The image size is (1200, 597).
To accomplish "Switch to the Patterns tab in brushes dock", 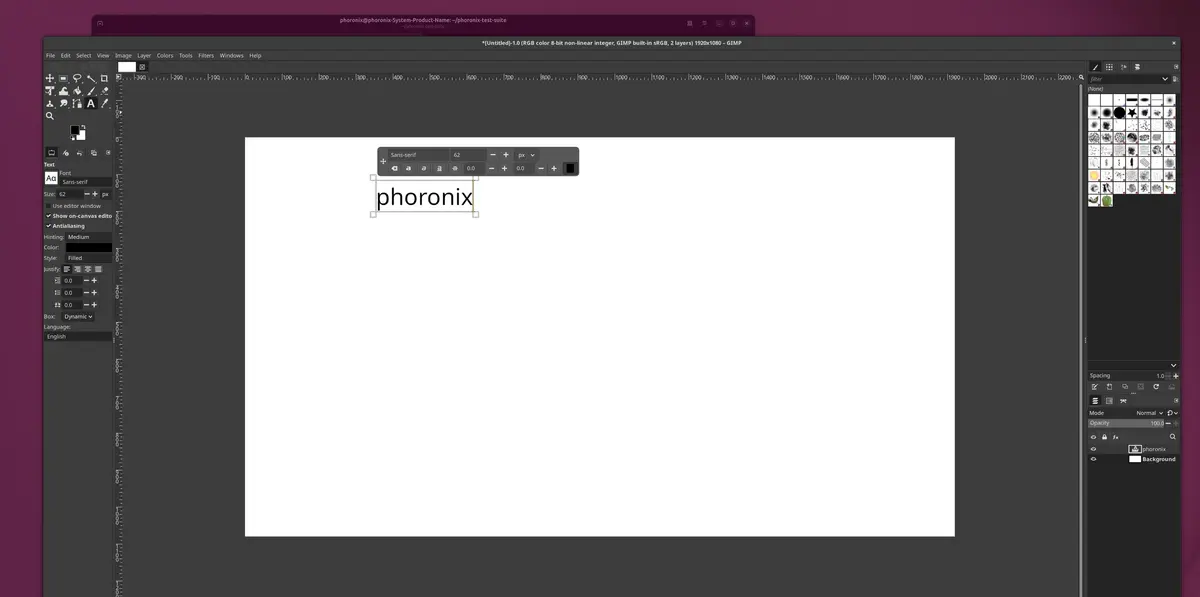I will tap(1109, 67).
